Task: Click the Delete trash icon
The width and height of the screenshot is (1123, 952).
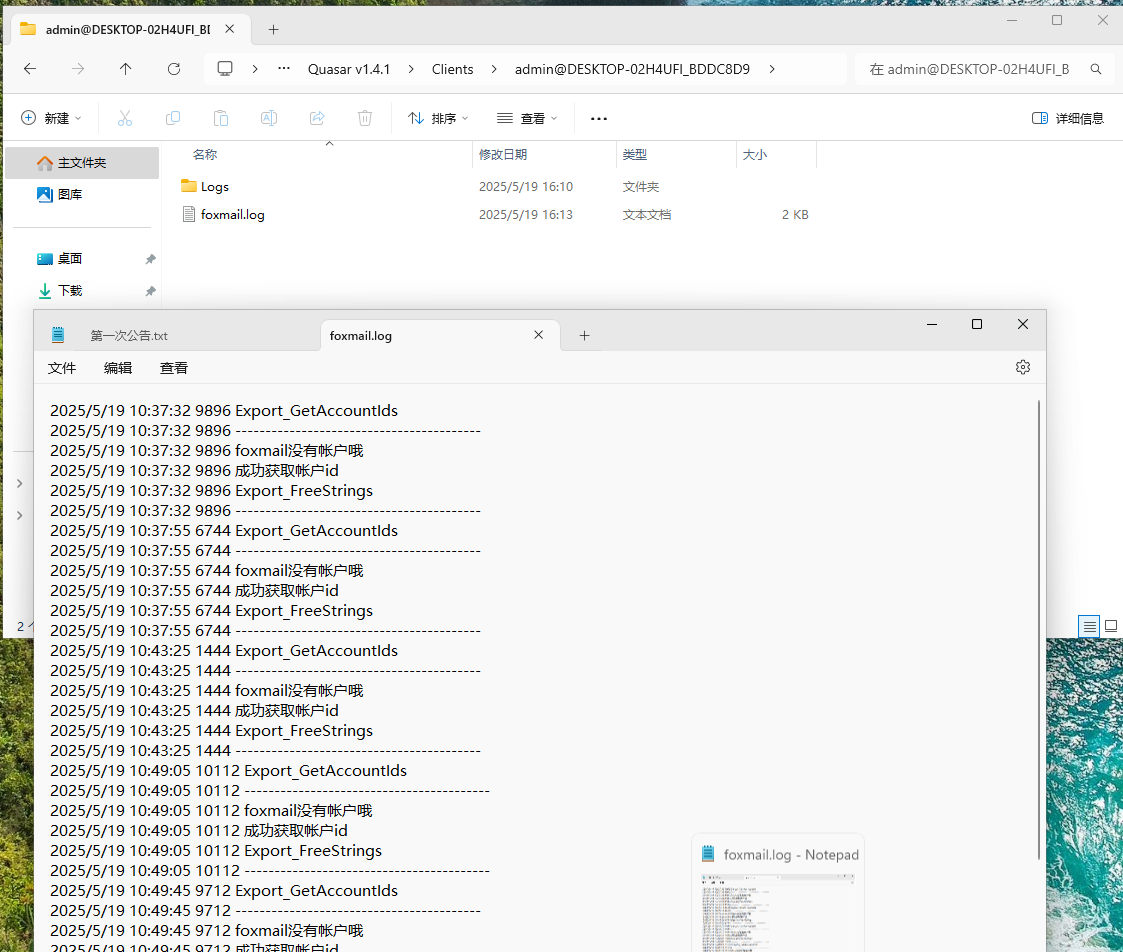Action: coord(365,118)
